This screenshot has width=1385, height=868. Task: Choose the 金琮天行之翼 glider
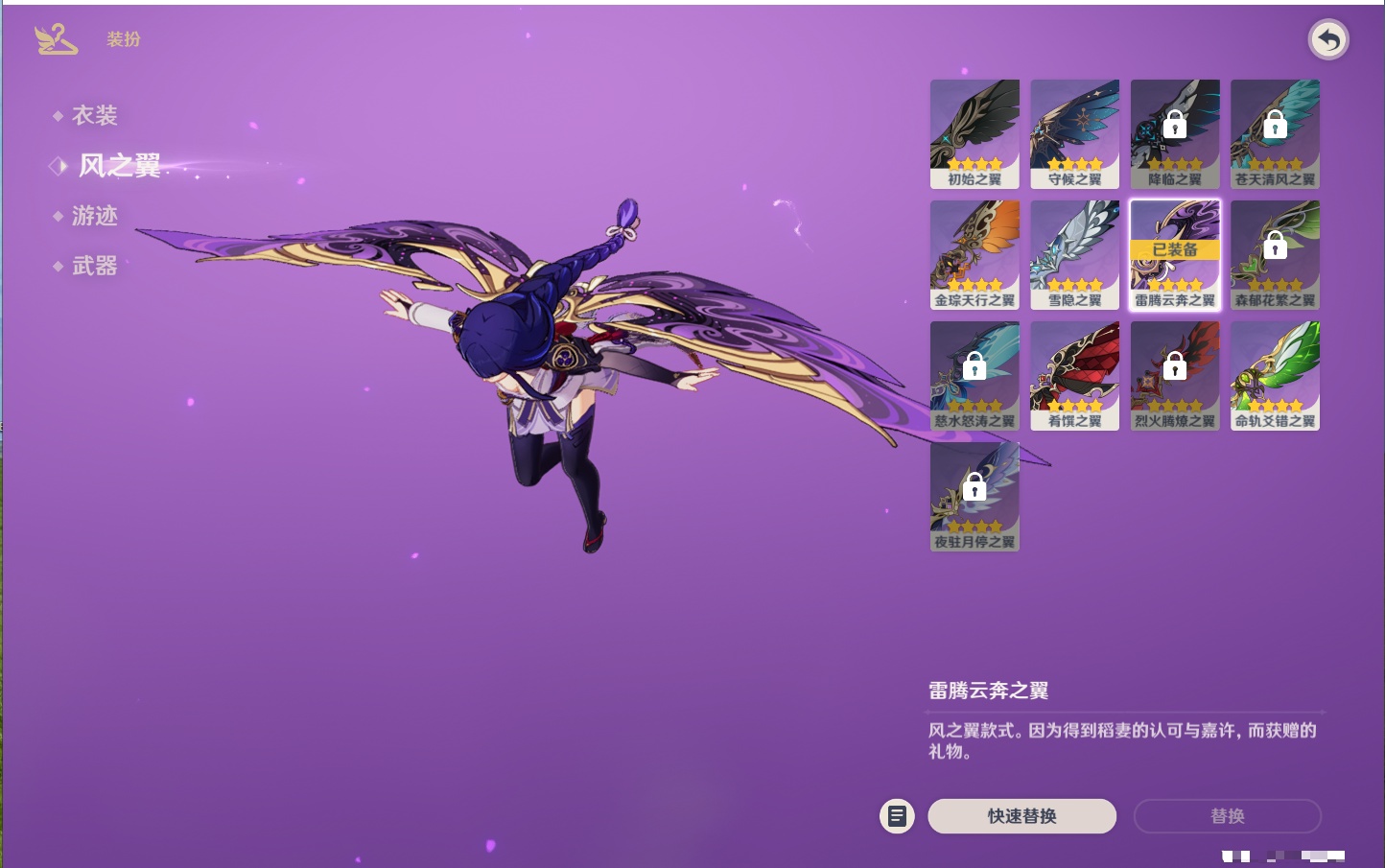(974, 255)
